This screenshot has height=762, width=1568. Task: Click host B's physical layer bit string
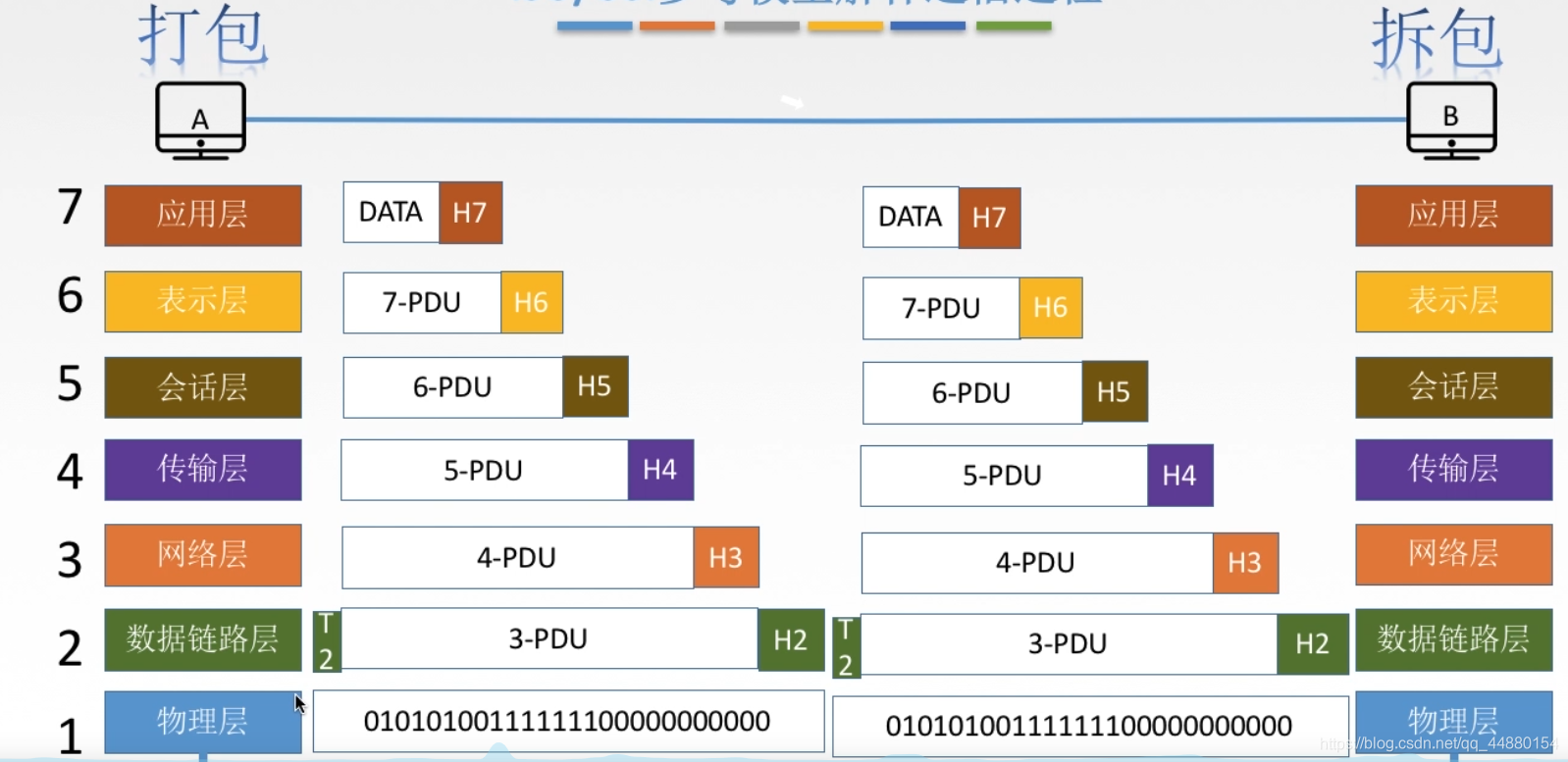point(1091,727)
